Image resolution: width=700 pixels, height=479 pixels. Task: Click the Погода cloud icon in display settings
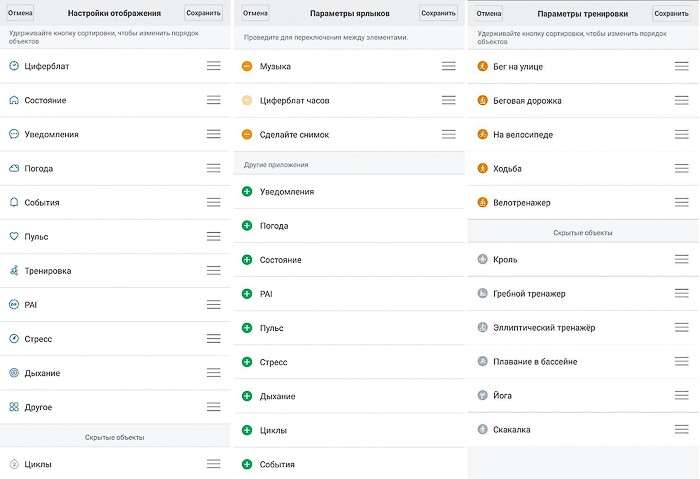pyautogui.click(x=14, y=168)
